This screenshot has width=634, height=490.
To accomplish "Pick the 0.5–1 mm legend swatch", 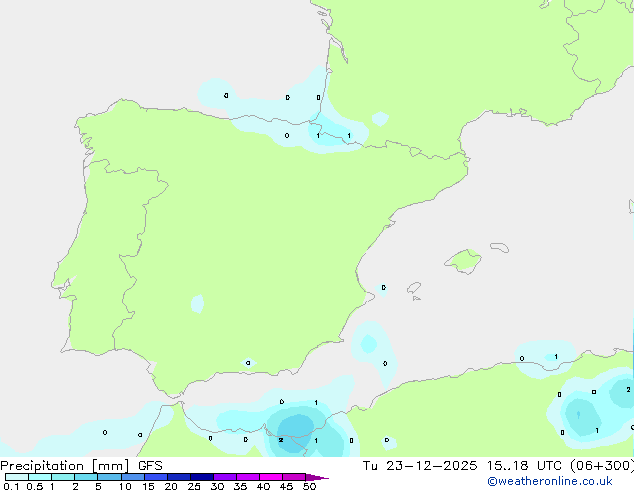I will tap(40, 477).
